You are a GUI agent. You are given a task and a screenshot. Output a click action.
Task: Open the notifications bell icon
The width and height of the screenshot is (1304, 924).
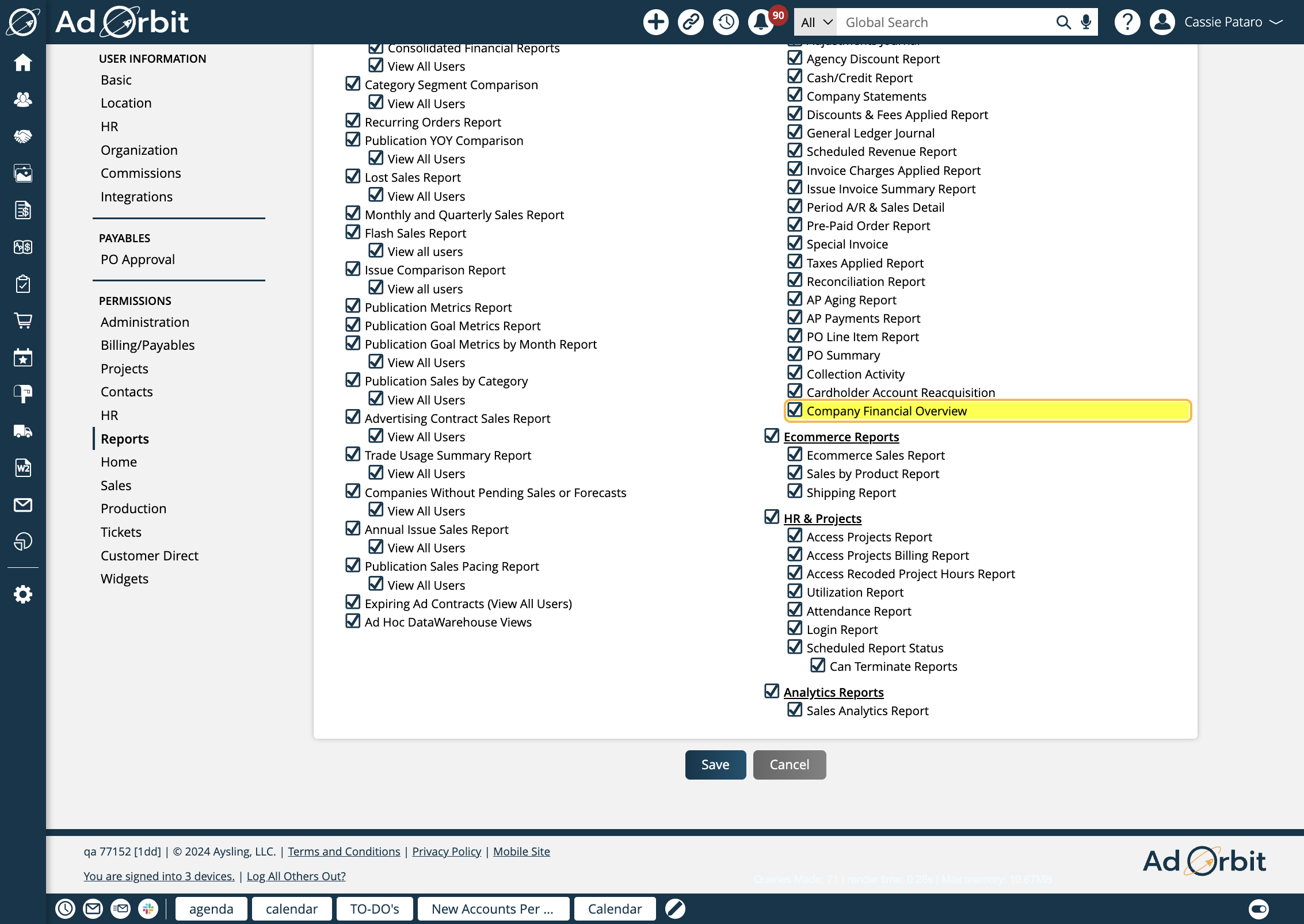[x=760, y=22]
